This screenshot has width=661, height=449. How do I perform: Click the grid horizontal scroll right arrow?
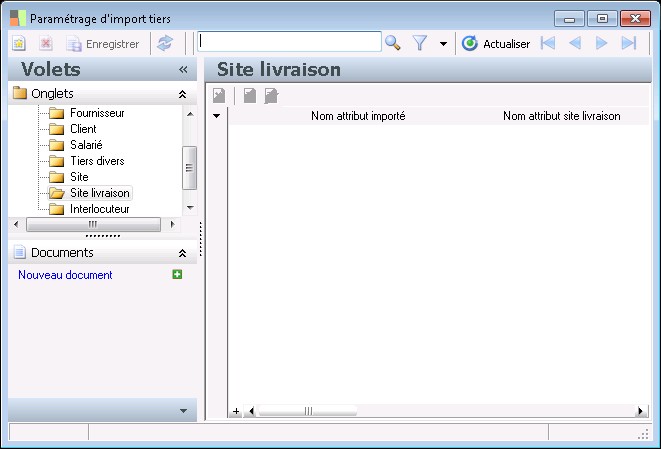pyautogui.click(x=641, y=411)
